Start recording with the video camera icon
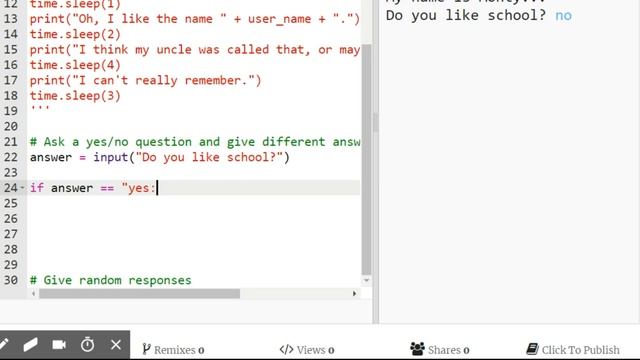This screenshot has width=640, height=360. pyautogui.click(x=59, y=345)
